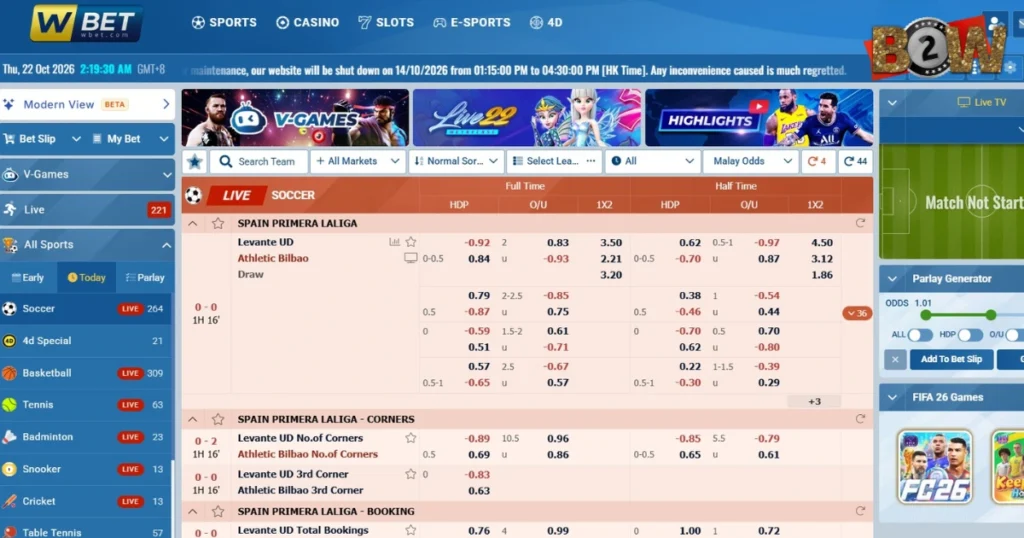
Task: Favorite Levante UD No.of Corners
Action: pyautogui.click(x=411, y=438)
